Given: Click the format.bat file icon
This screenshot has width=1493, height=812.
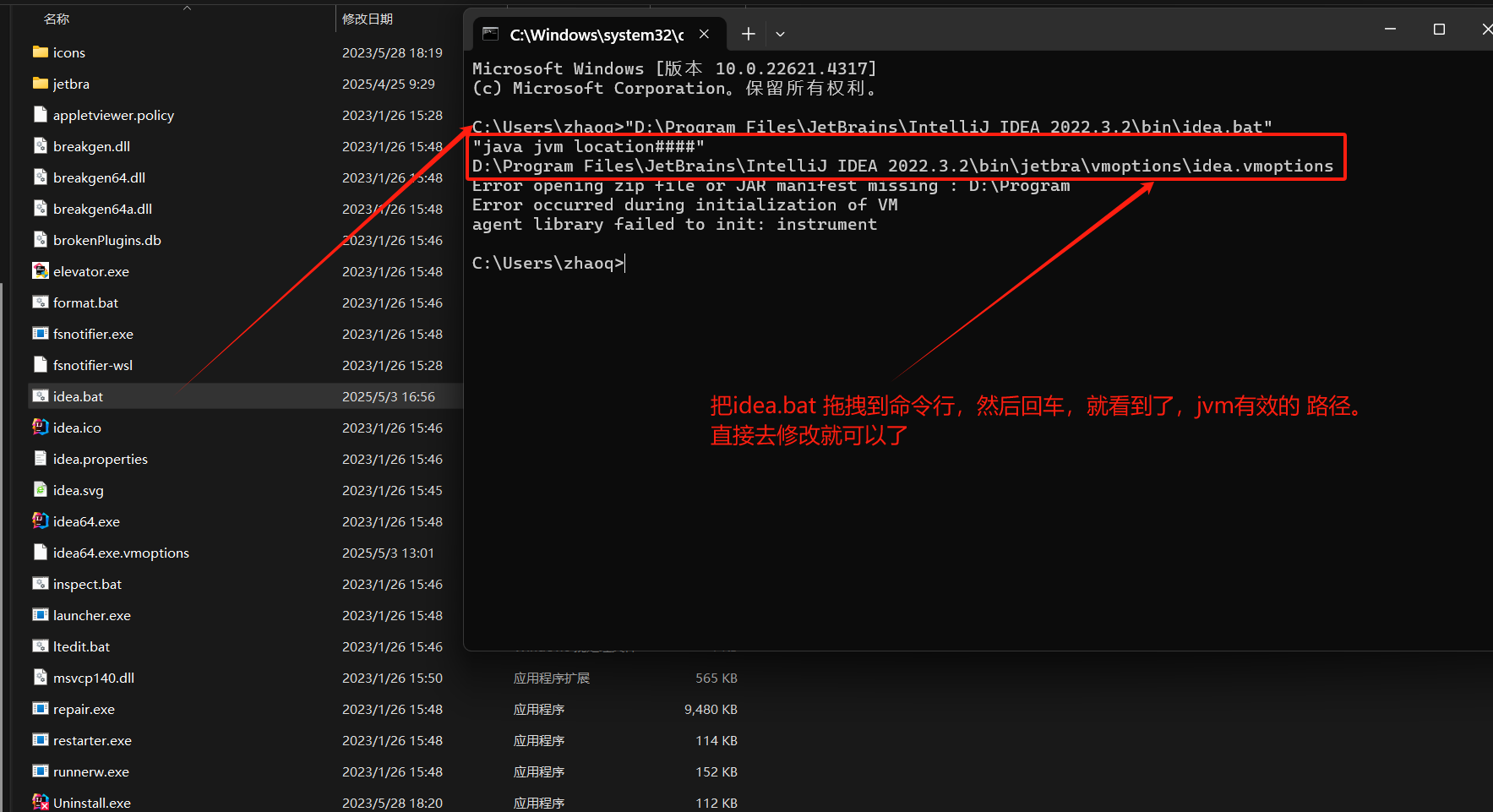Looking at the screenshot, I should (40, 302).
